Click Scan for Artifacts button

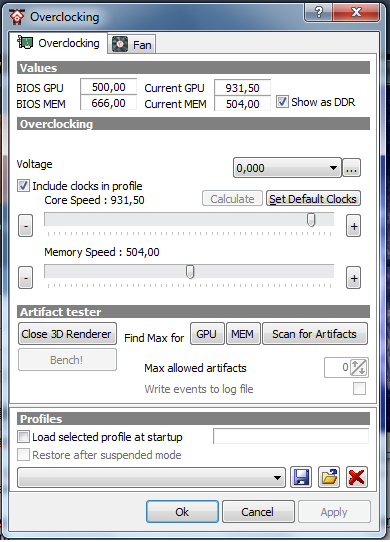[x=315, y=334]
